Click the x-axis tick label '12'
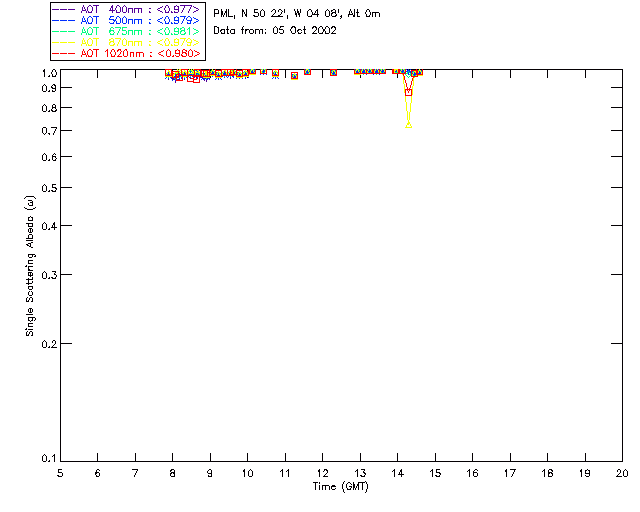 click(x=322, y=473)
